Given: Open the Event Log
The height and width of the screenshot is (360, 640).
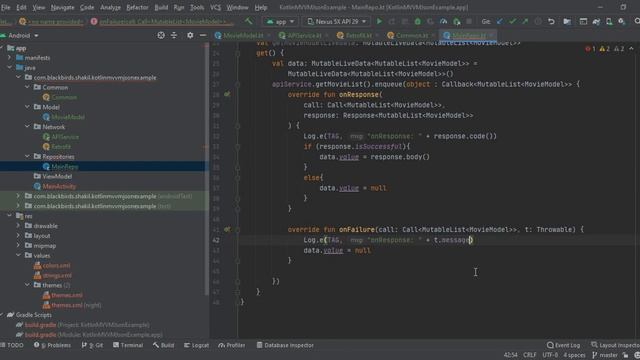Looking at the screenshot, I should [564, 345].
